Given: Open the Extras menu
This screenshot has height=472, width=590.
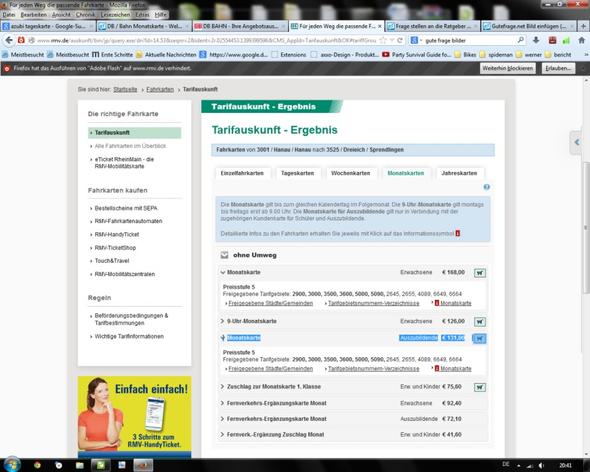Looking at the screenshot, I should click(x=142, y=15).
